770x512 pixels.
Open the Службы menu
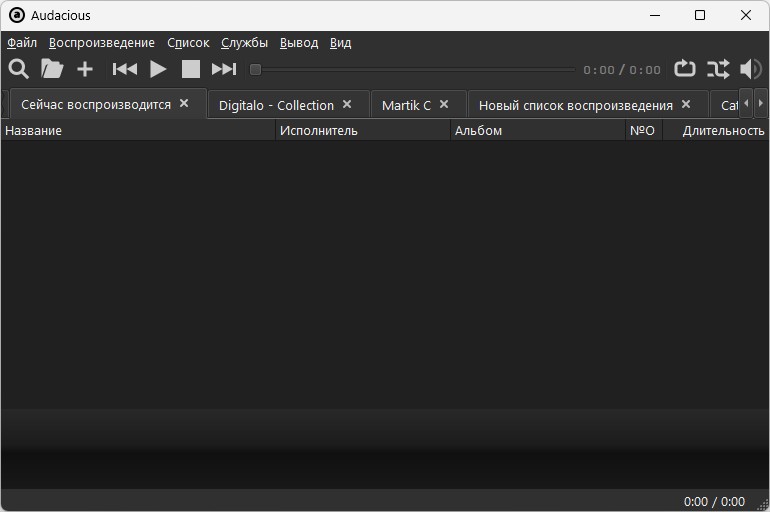[x=244, y=43]
